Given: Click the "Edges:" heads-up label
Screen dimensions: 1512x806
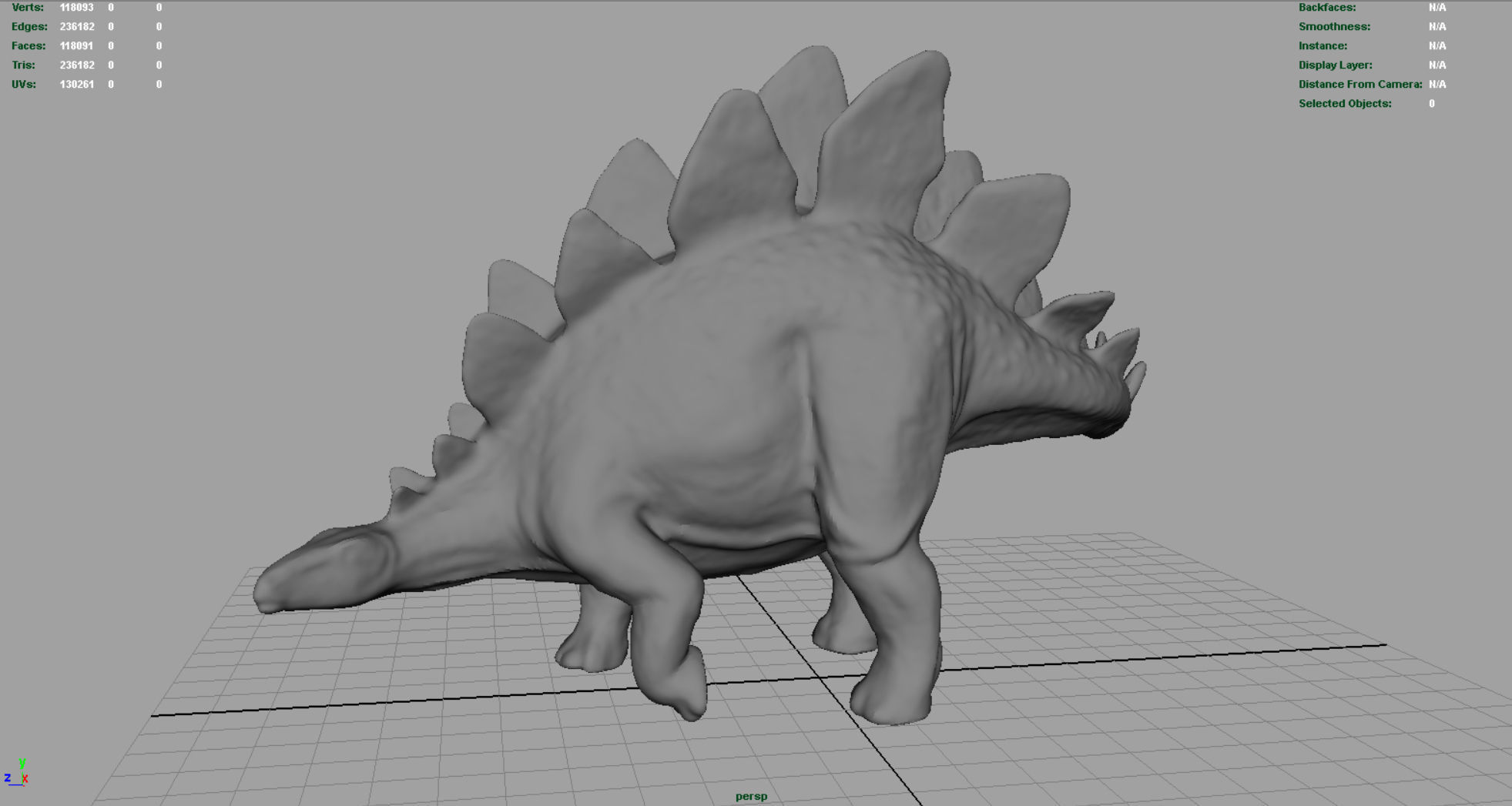Looking at the screenshot, I should (x=29, y=27).
